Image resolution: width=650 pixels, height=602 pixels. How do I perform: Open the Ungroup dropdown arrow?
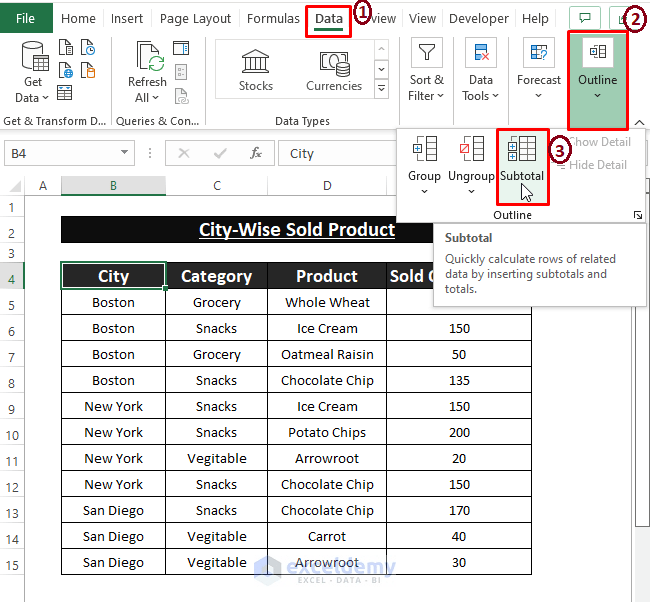(471, 191)
